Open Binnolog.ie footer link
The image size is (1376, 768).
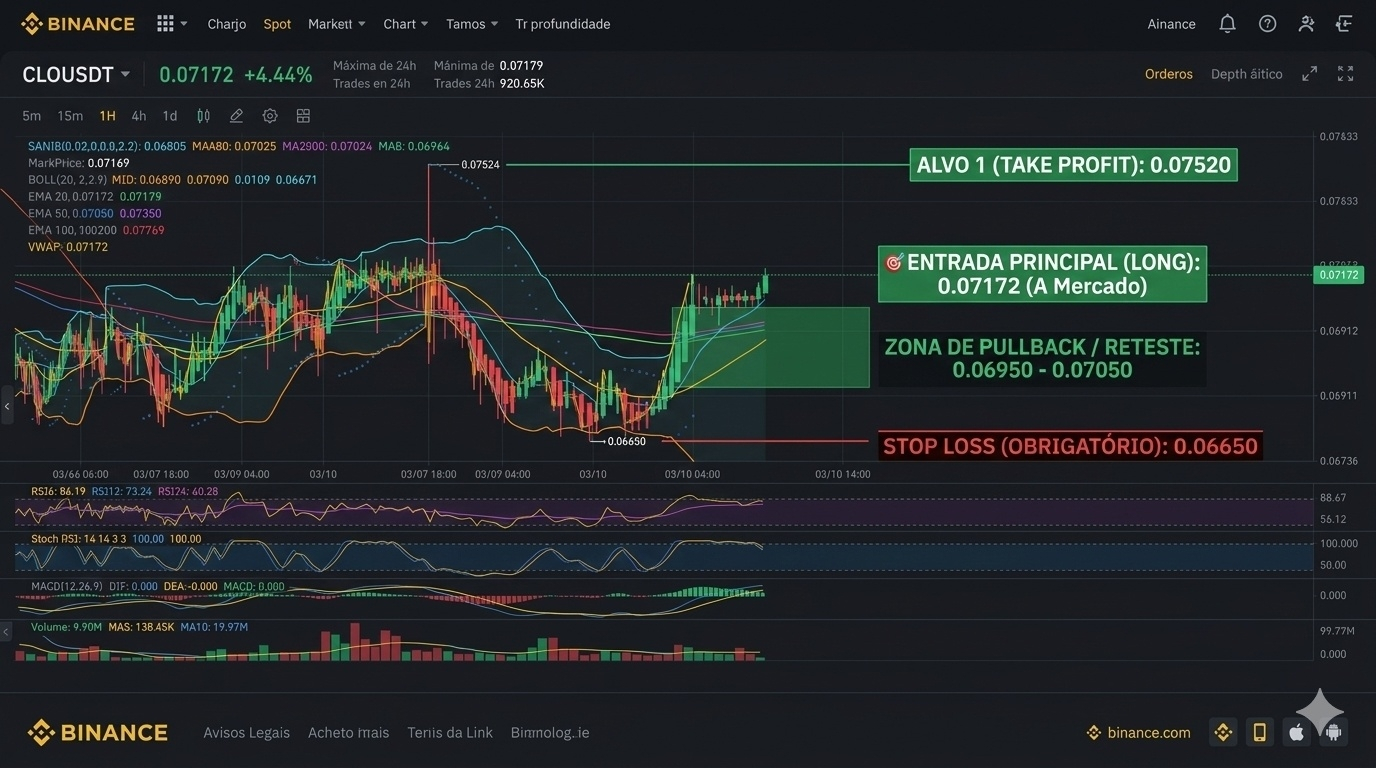(x=550, y=733)
